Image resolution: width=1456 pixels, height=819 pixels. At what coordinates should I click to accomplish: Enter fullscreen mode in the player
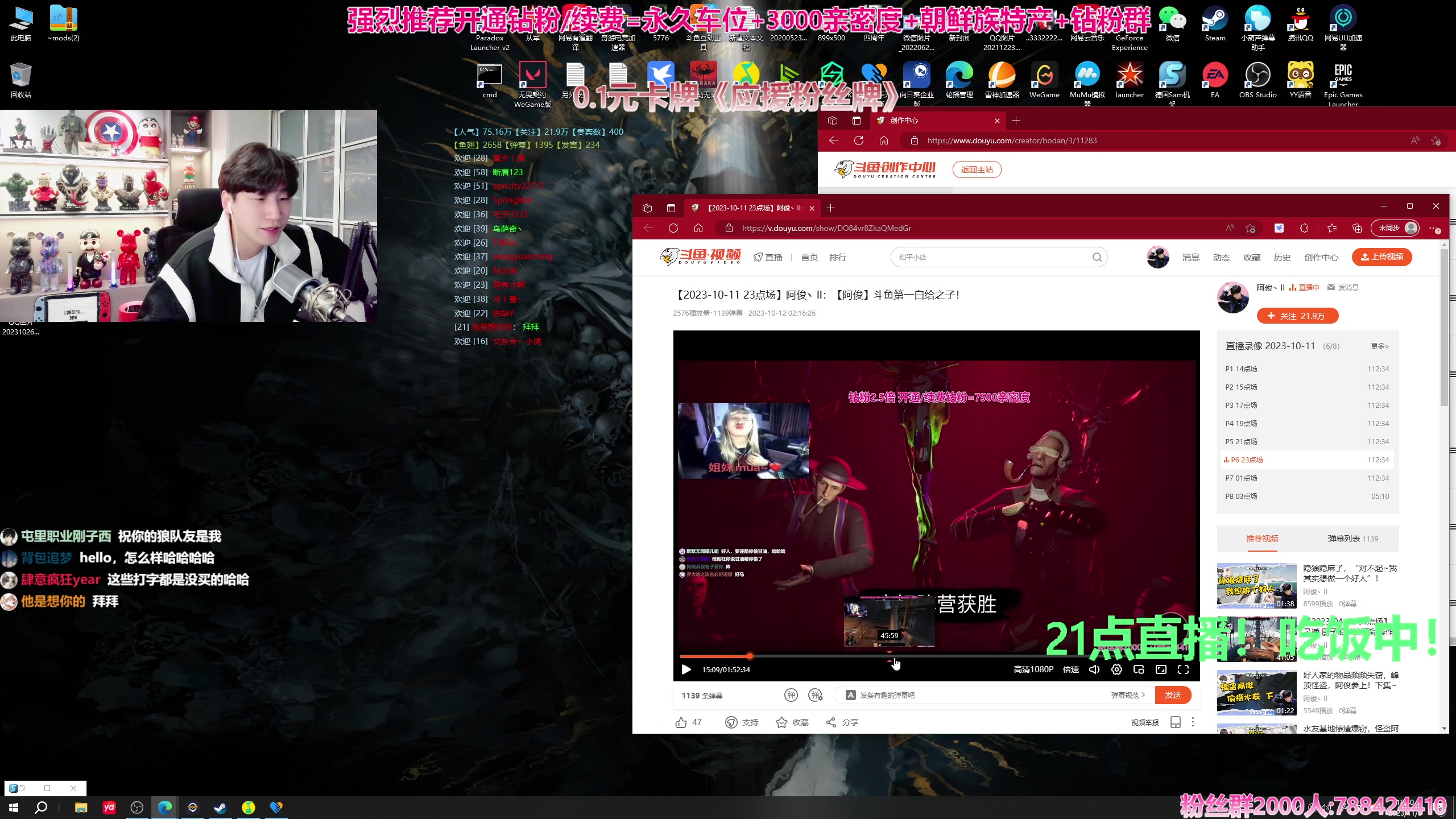pos(1183,669)
